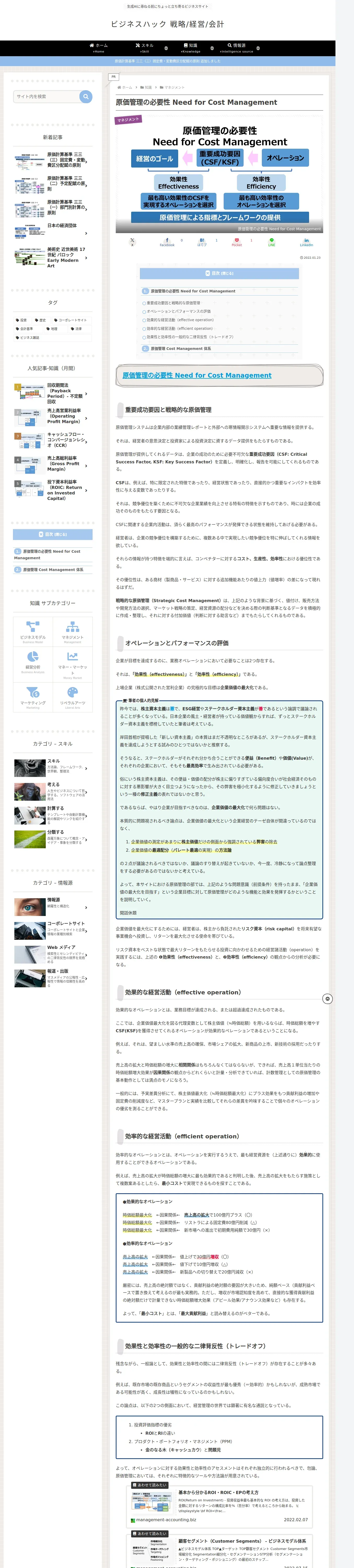Expand the 知識 menu dropdown arrow
The image size is (354, 1568).
[212, 48]
